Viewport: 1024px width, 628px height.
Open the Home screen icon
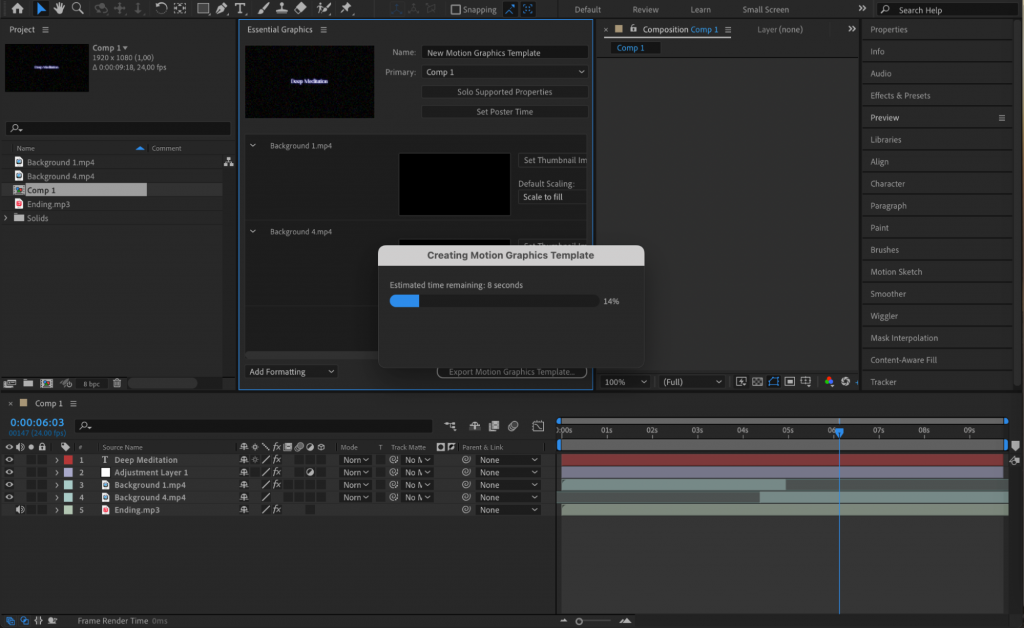pos(17,11)
